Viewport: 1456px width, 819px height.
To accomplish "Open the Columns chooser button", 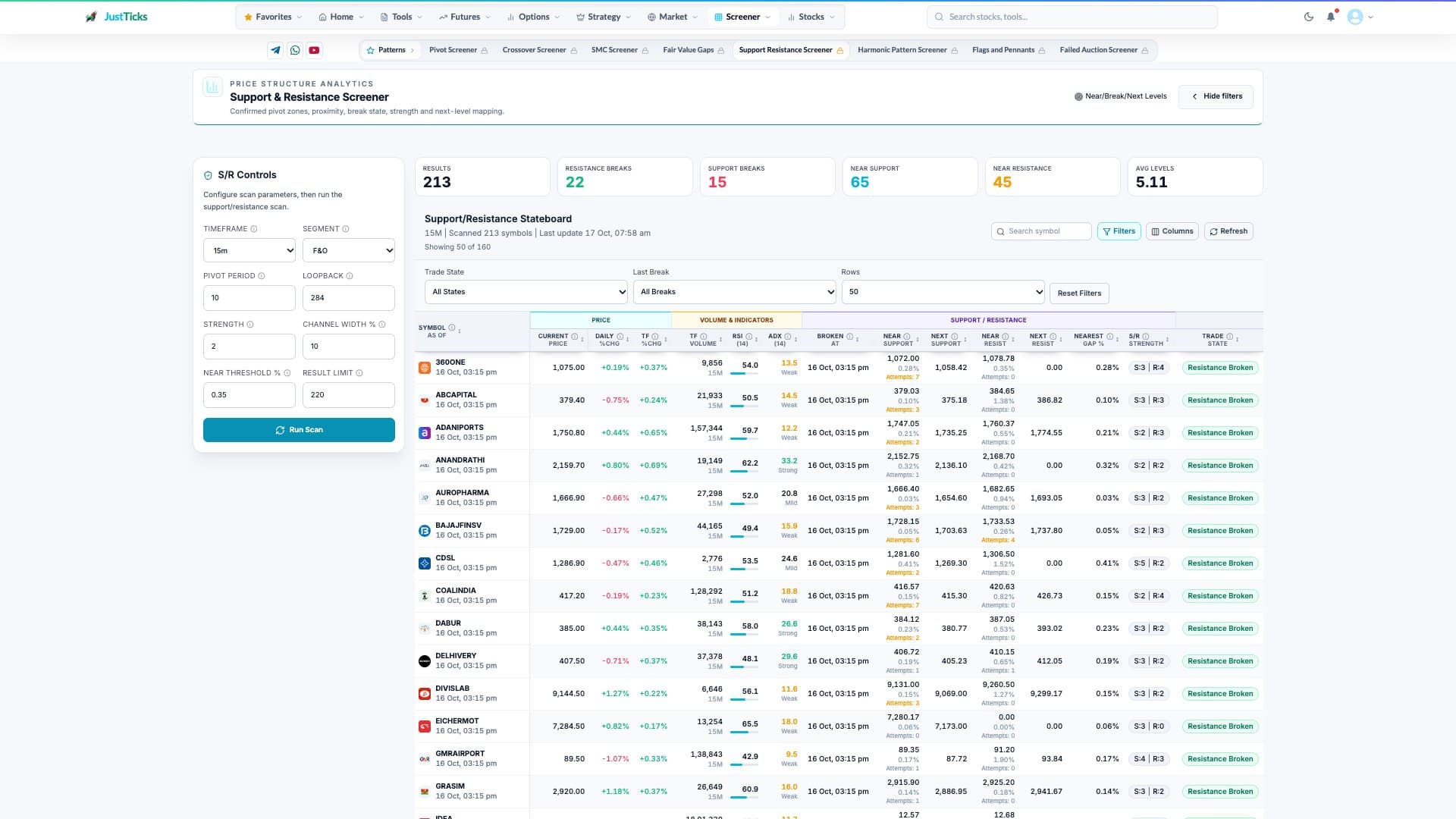I will click(1172, 231).
